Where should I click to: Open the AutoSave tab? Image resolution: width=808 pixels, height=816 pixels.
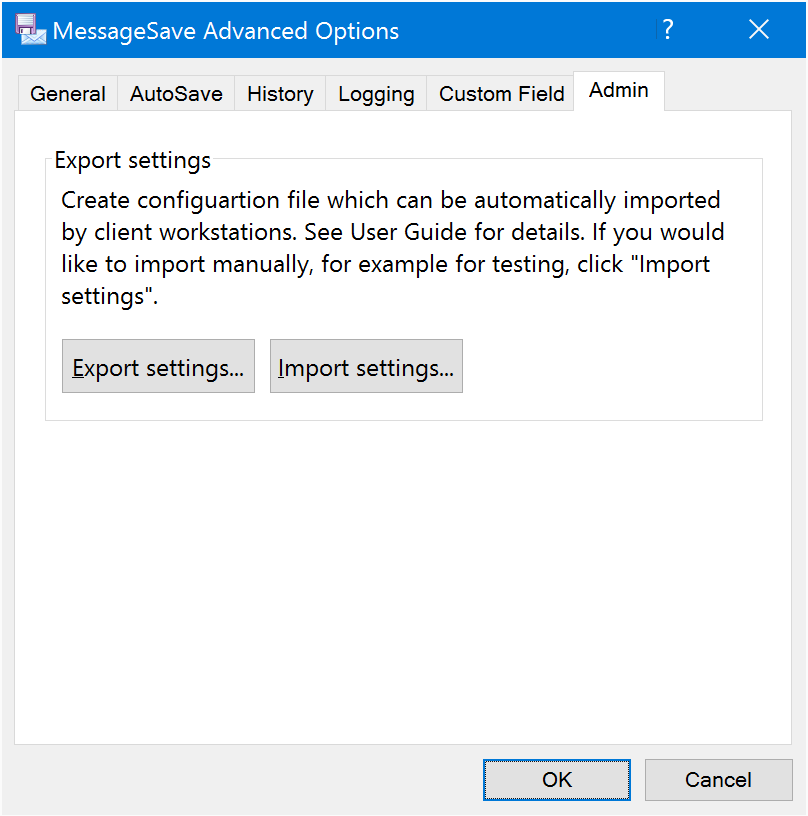click(176, 94)
